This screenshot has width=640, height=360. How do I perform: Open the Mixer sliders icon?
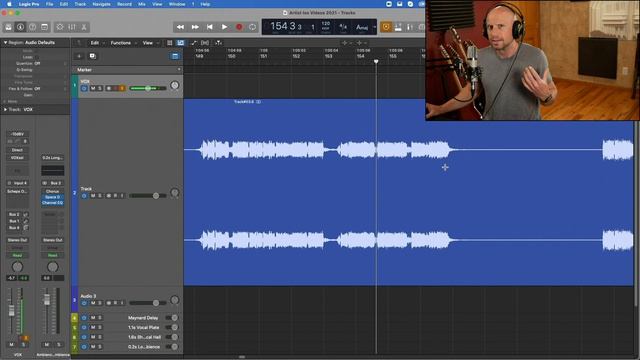(x=72, y=27)
